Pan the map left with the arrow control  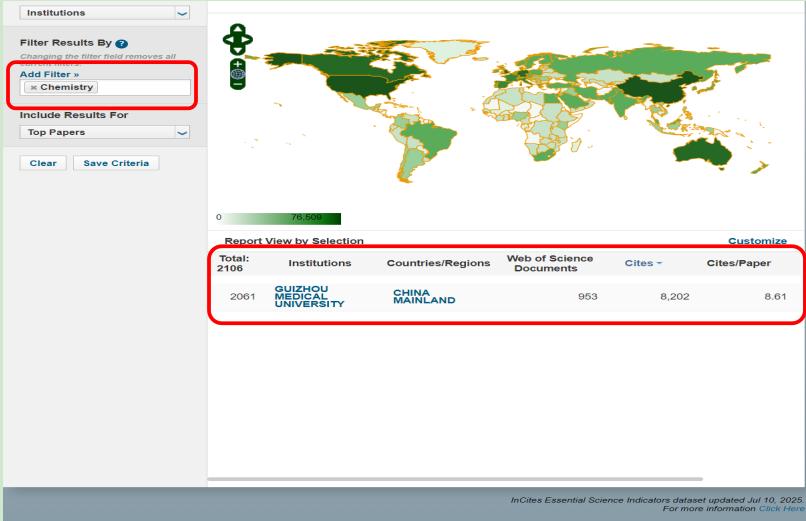coord(228,40)
